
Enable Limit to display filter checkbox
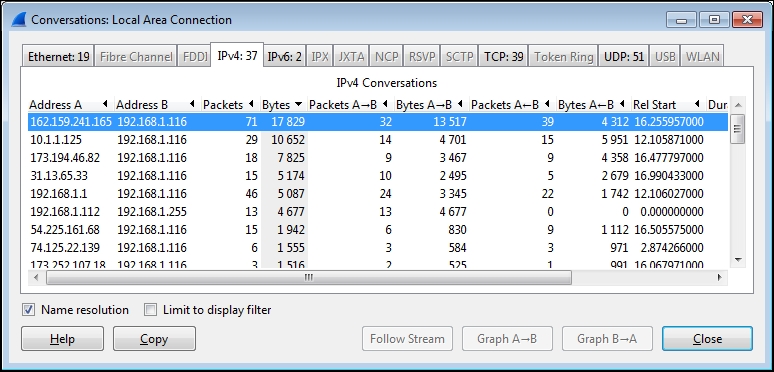[150, 310]
